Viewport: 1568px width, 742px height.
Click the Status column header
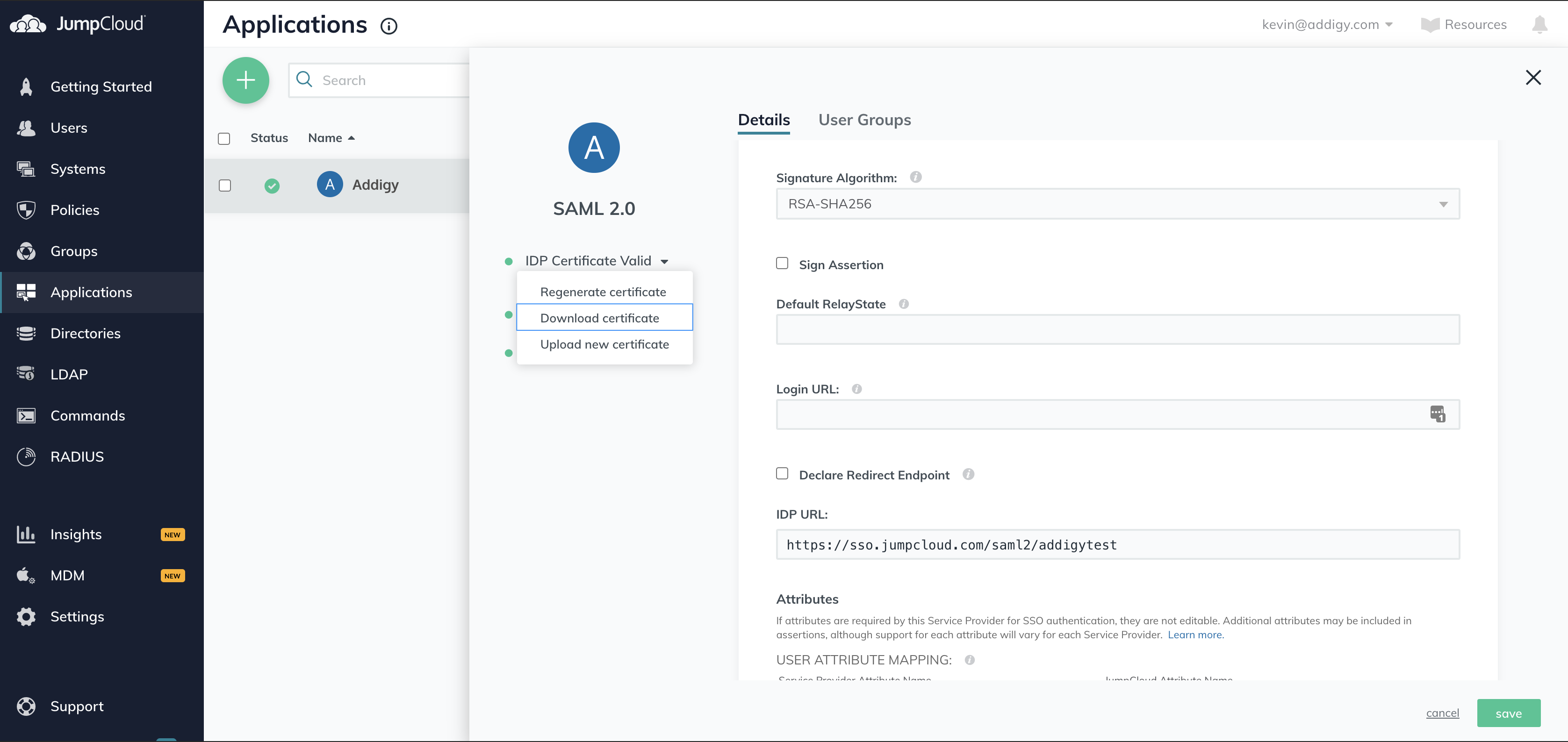(269, 138)
